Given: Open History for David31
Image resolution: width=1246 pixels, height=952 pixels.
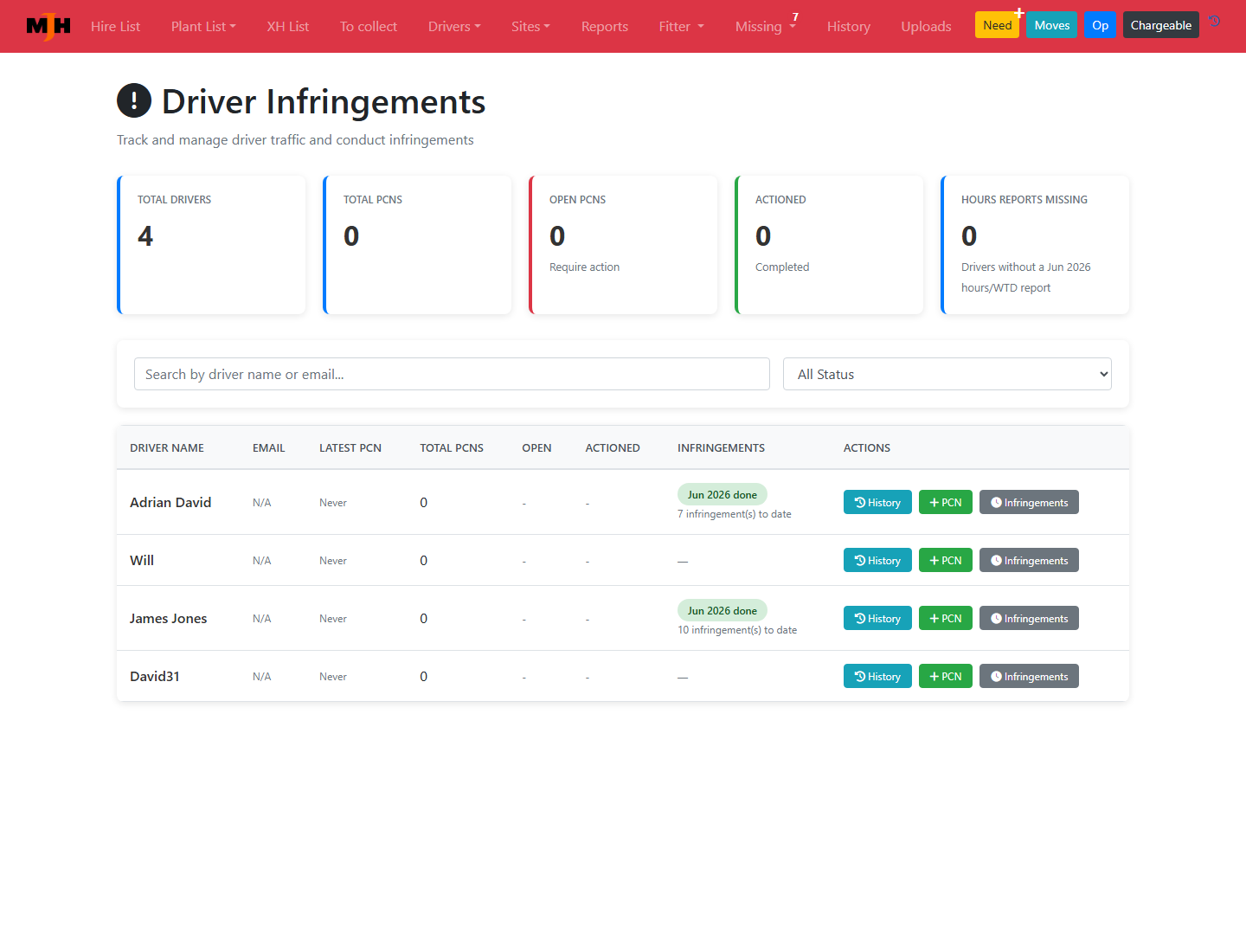Looking at the screenshot, I should pyautogui.click(x=877, y=676).
